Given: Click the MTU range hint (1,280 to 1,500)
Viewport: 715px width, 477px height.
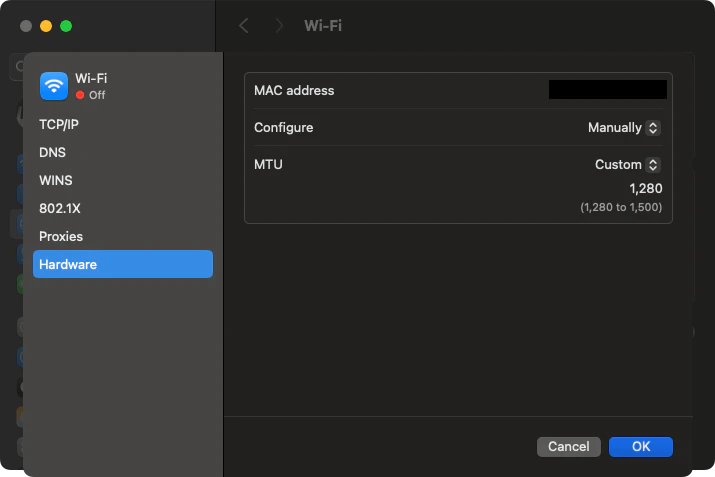Looking at the screenshot, I should click(x=621, y=207).
